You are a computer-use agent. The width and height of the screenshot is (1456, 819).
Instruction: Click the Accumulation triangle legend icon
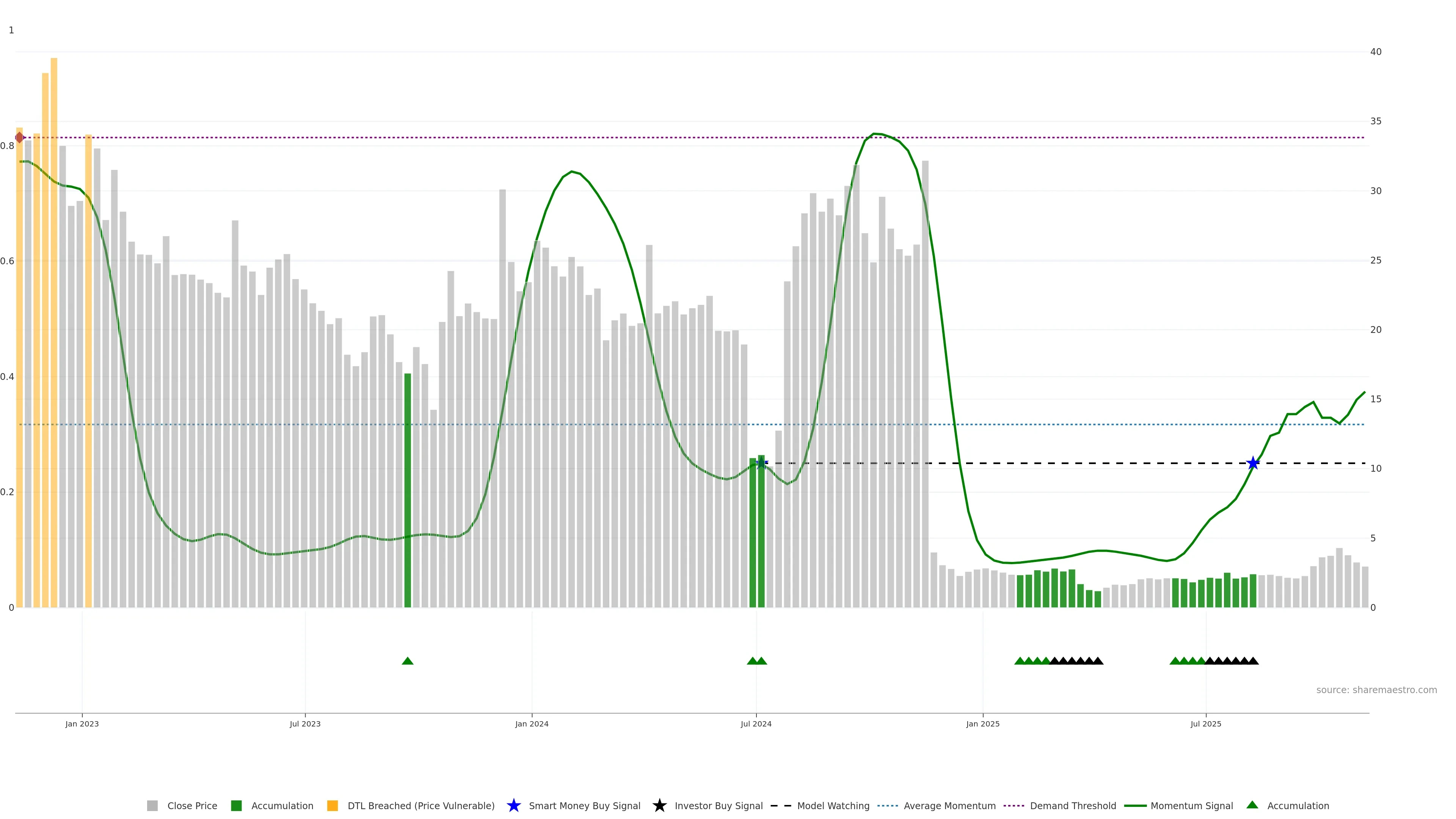pyautogui.click(x=1252, y=805)
